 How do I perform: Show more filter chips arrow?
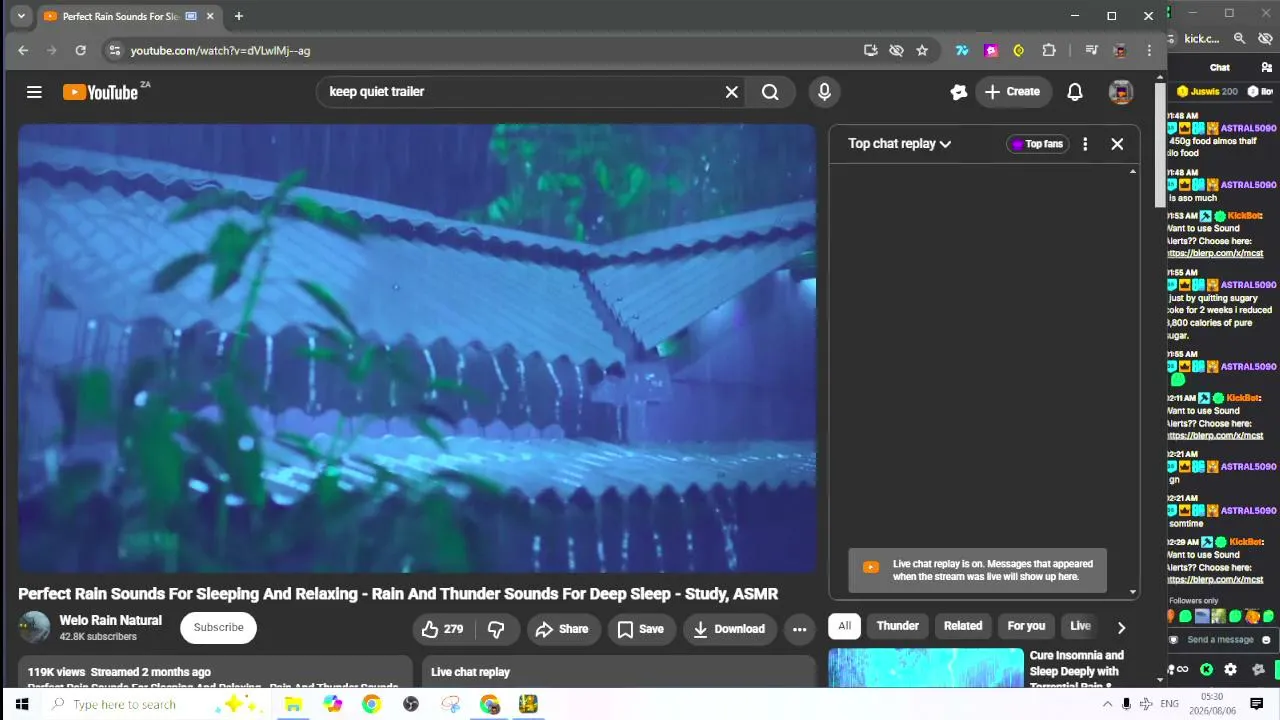coord(1121,627)
